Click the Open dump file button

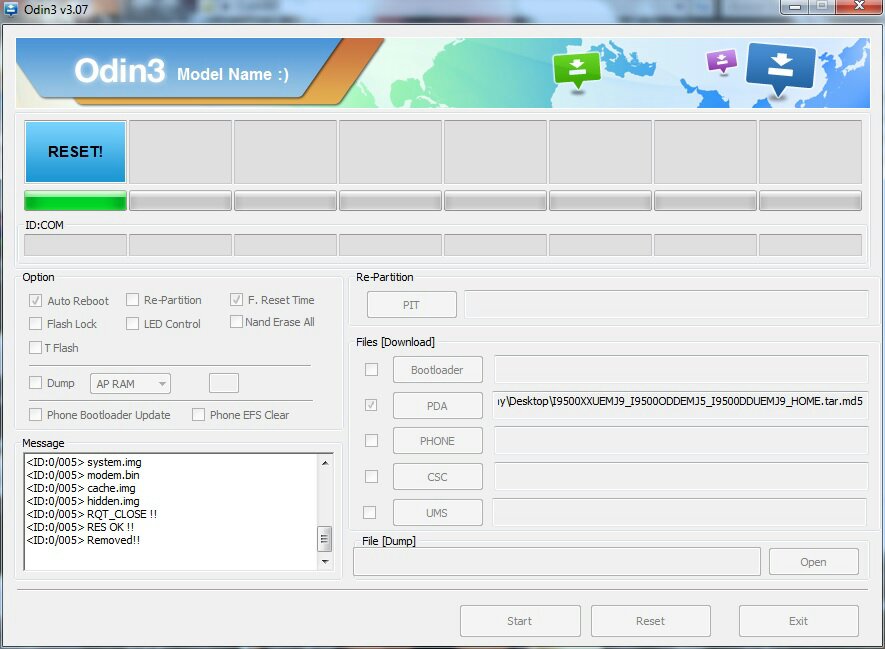pos(813,562)
